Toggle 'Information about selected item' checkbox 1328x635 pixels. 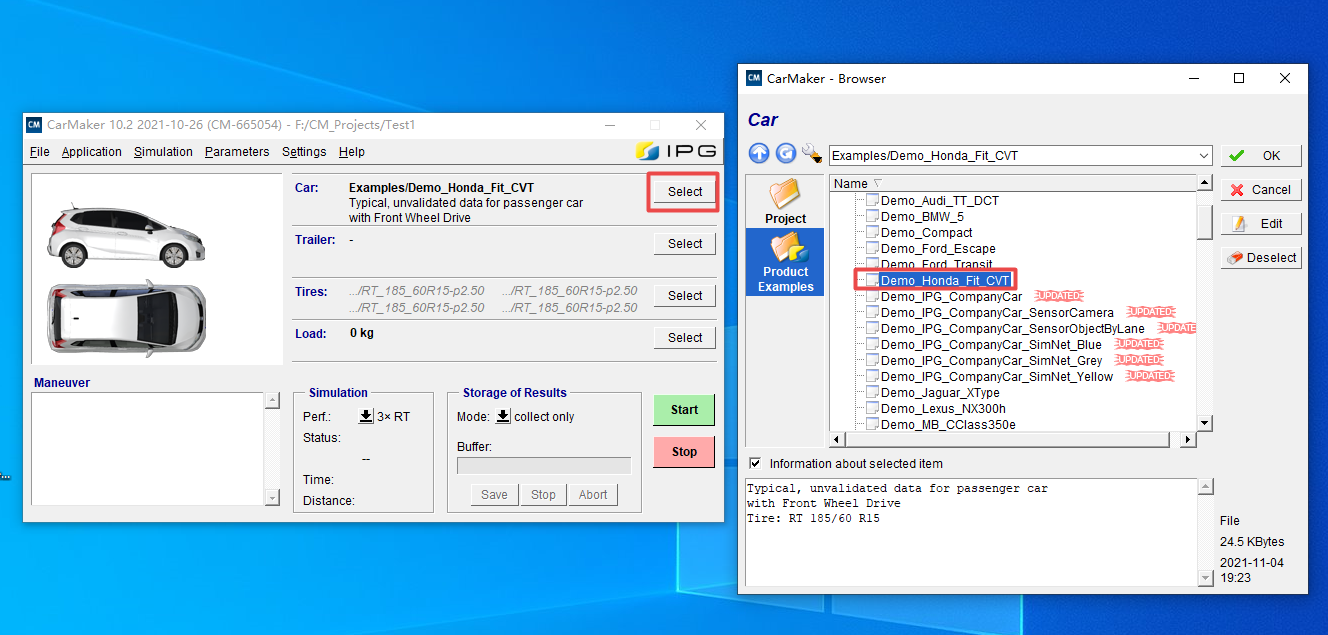[755, 463]
